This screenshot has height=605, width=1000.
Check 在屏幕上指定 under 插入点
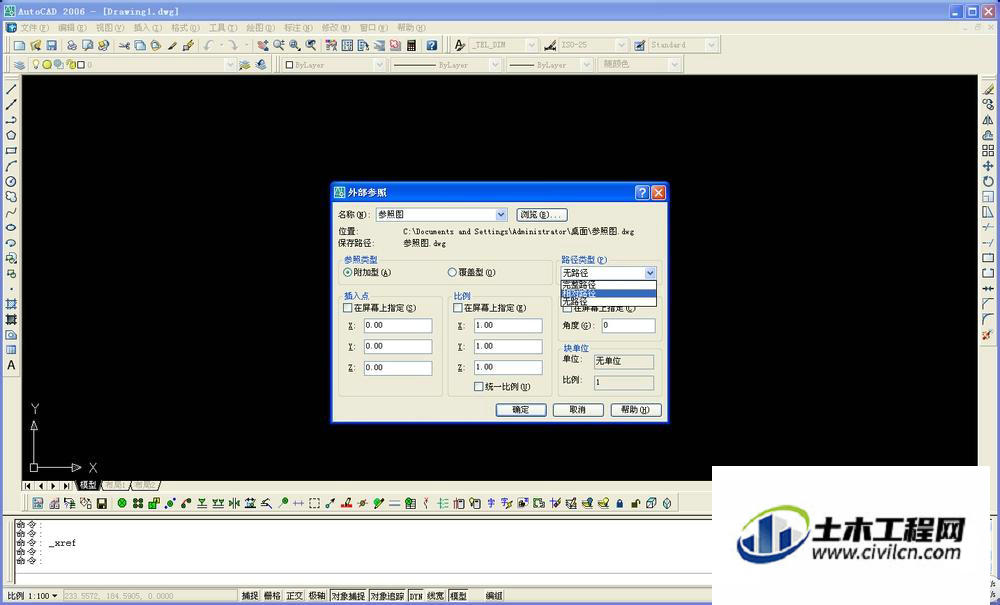[348, 308]
